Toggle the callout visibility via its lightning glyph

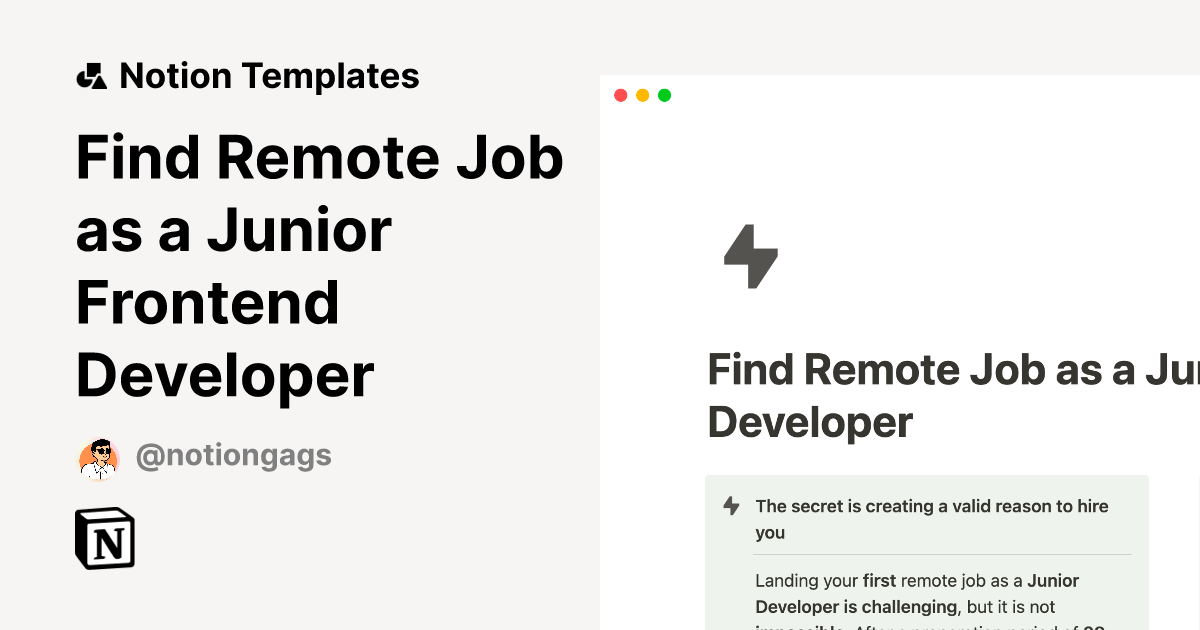[x=729, y=506]
